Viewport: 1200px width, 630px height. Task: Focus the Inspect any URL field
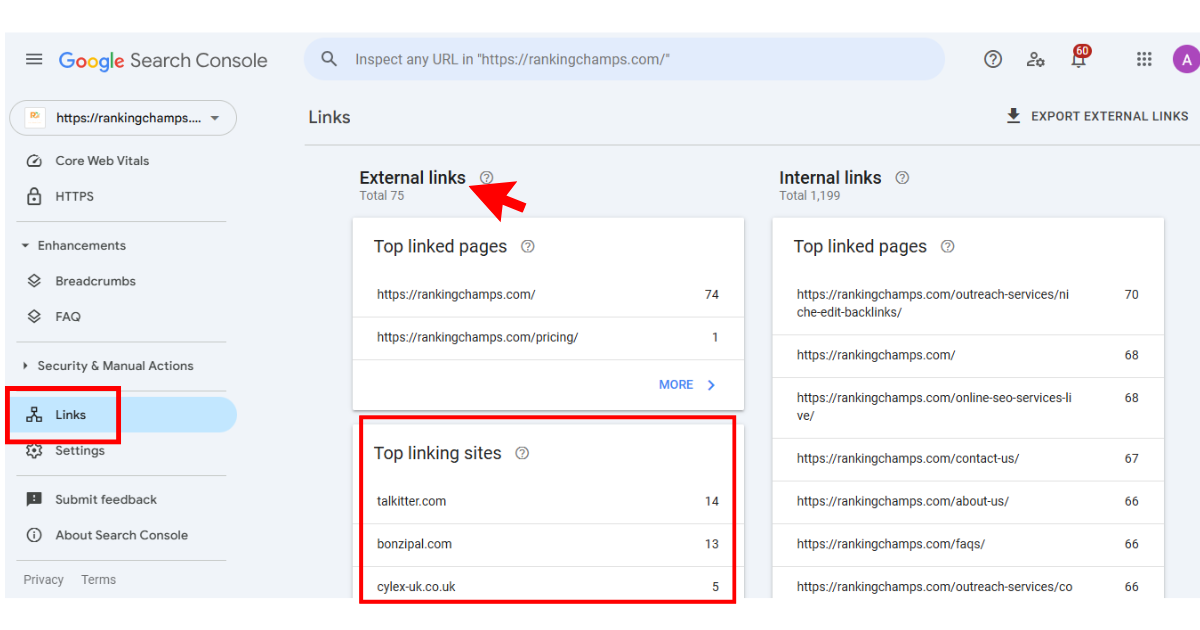[624, 59]
